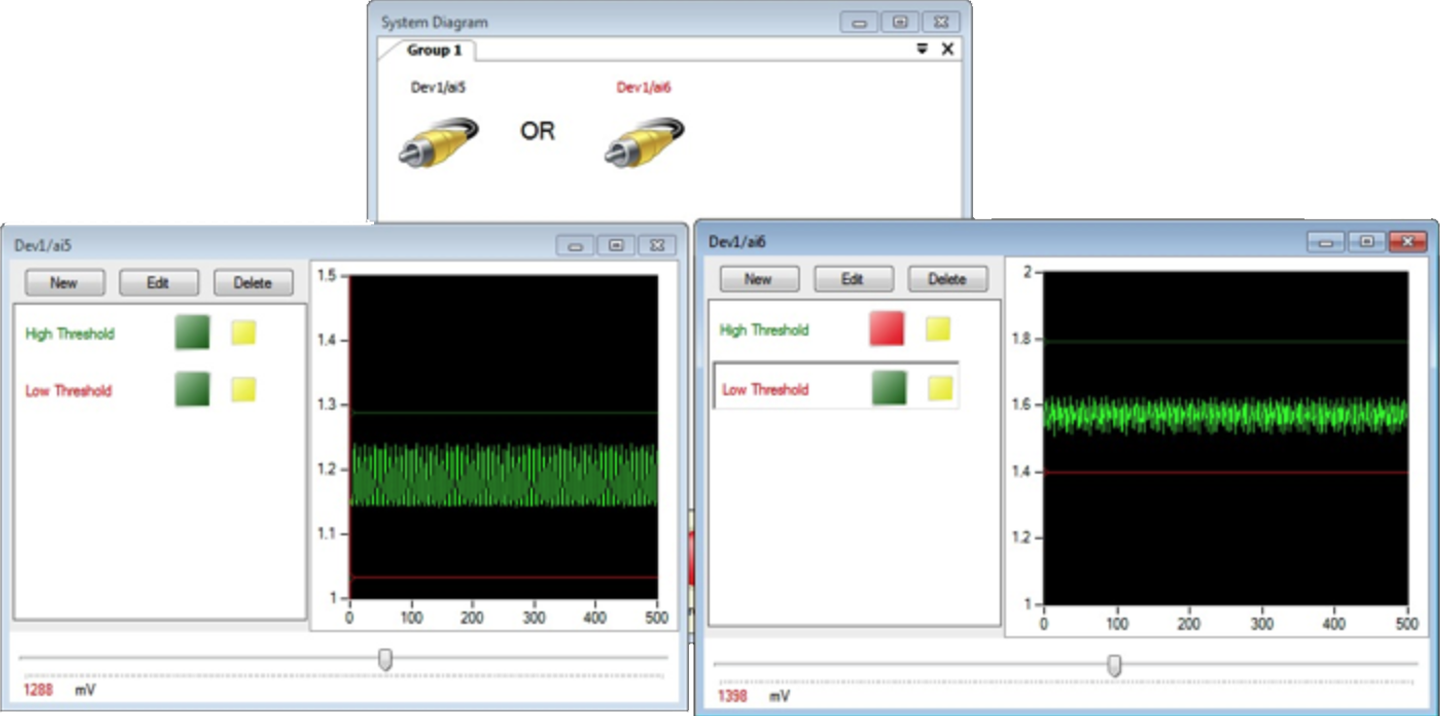Click green Low Threshold indicator in Dev1/ai6
1440x716 pixels.
tap(887, 389)
